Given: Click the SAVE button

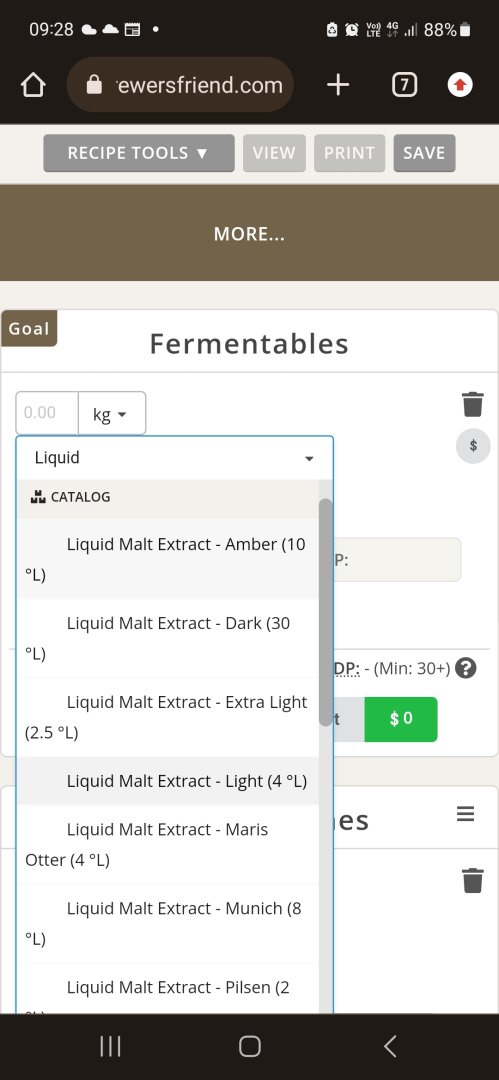Looking at the screenshot, I should click(425, 153).
